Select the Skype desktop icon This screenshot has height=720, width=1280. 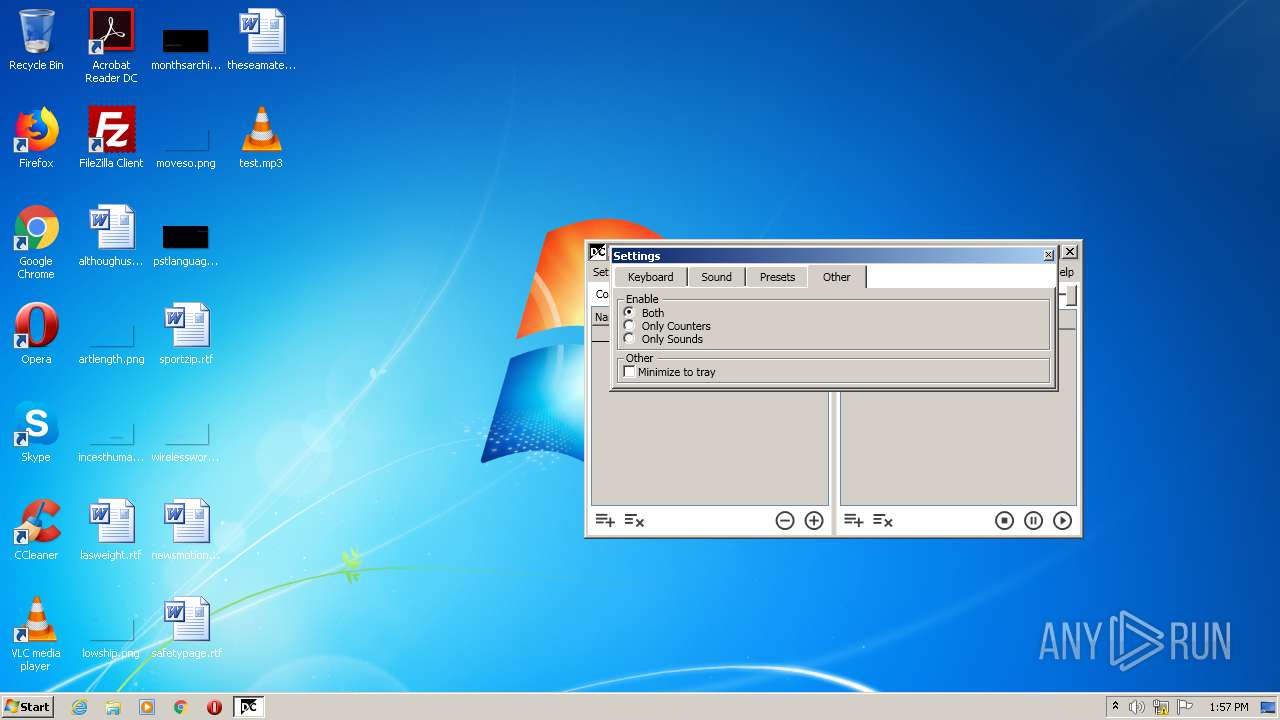[36, 432]
